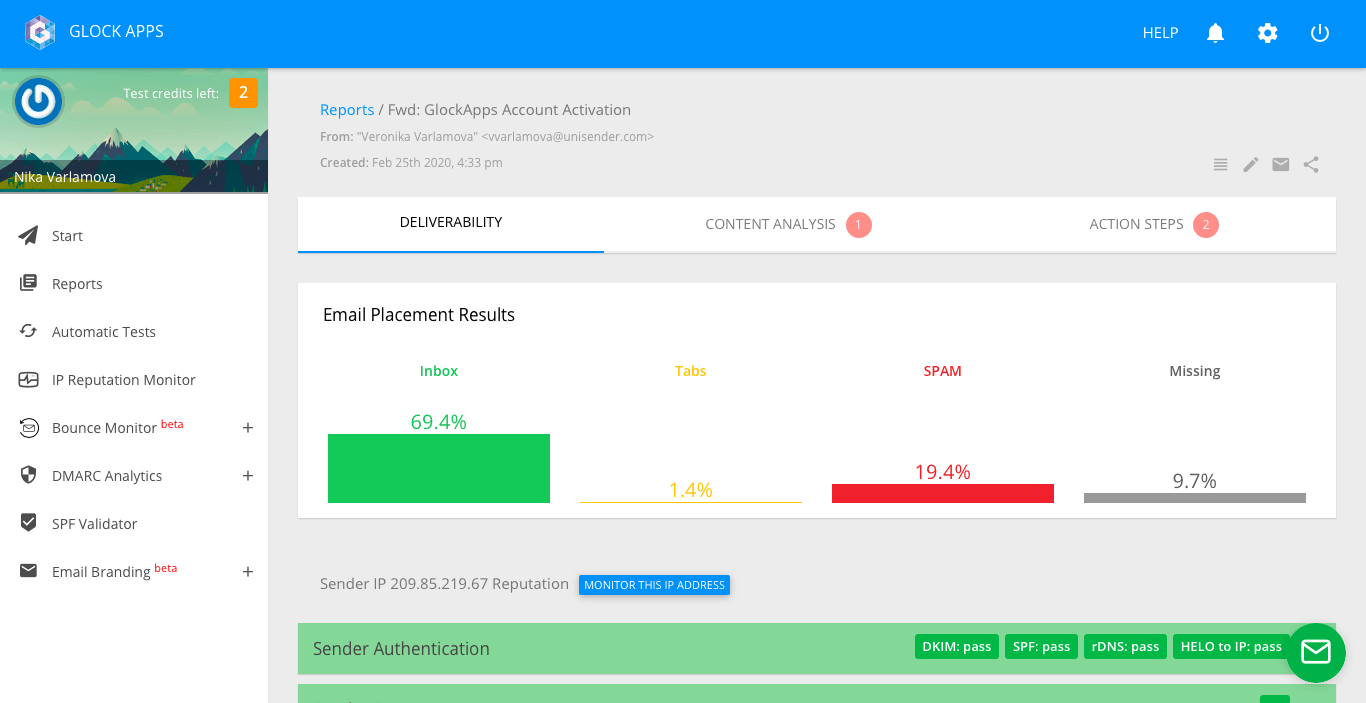Click the envelope email report icon
Screen dimensions: 1366x703
pyautogui.click(x=1280, y=165)
